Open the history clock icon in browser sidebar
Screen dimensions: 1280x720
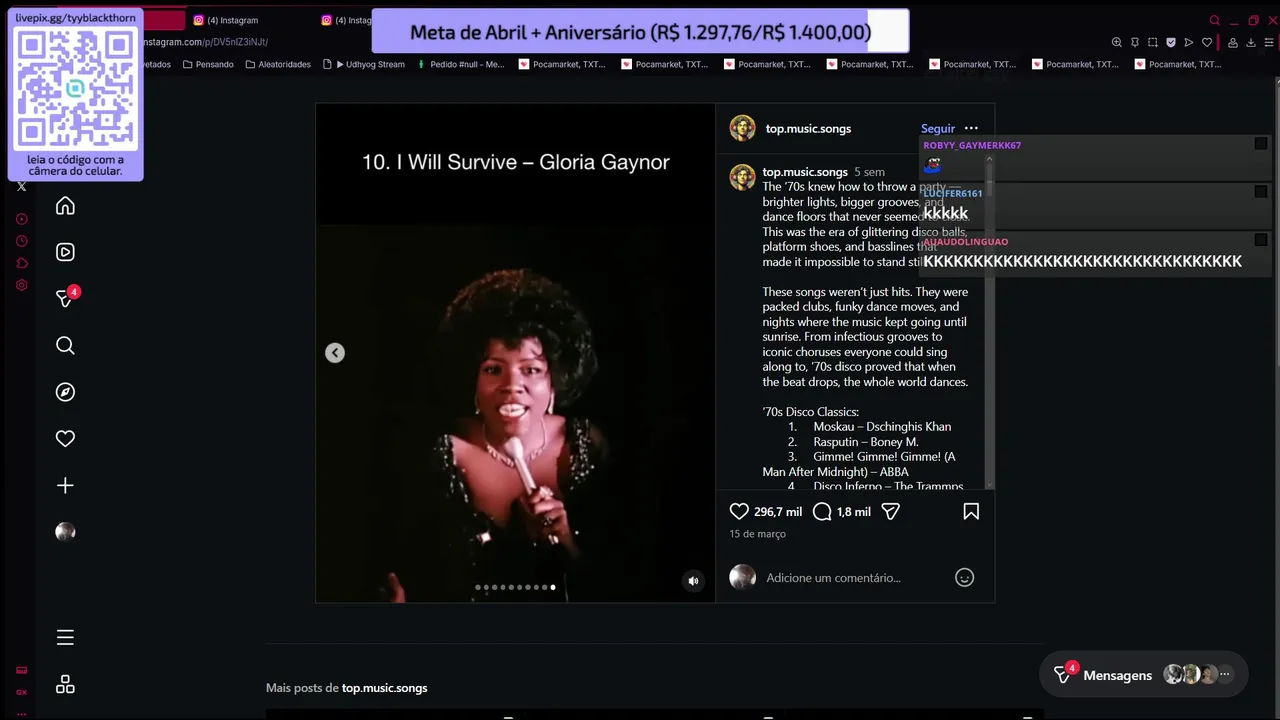(22, 241)
